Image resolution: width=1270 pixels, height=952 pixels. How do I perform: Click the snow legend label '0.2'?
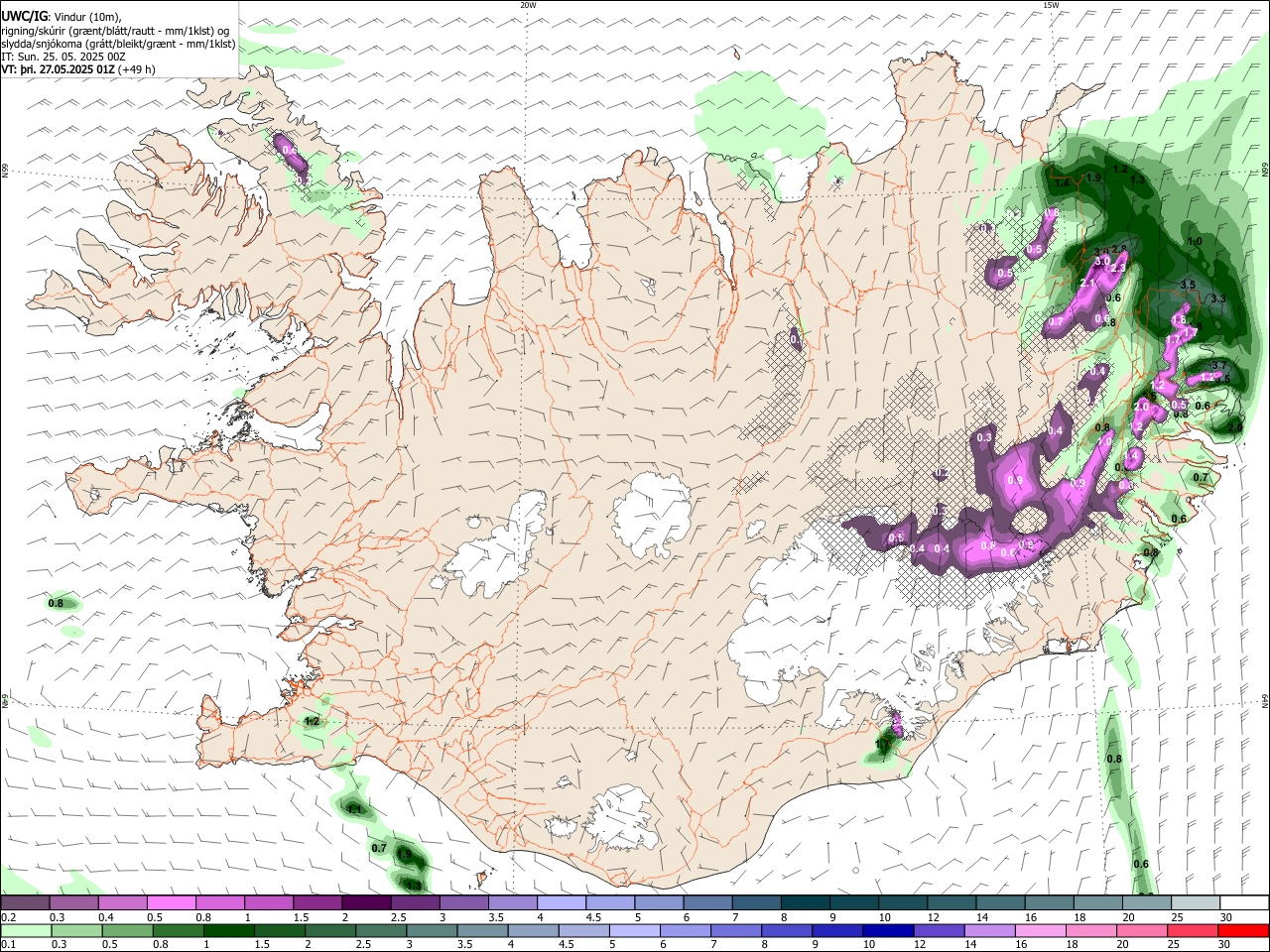(x=9, y=918)
